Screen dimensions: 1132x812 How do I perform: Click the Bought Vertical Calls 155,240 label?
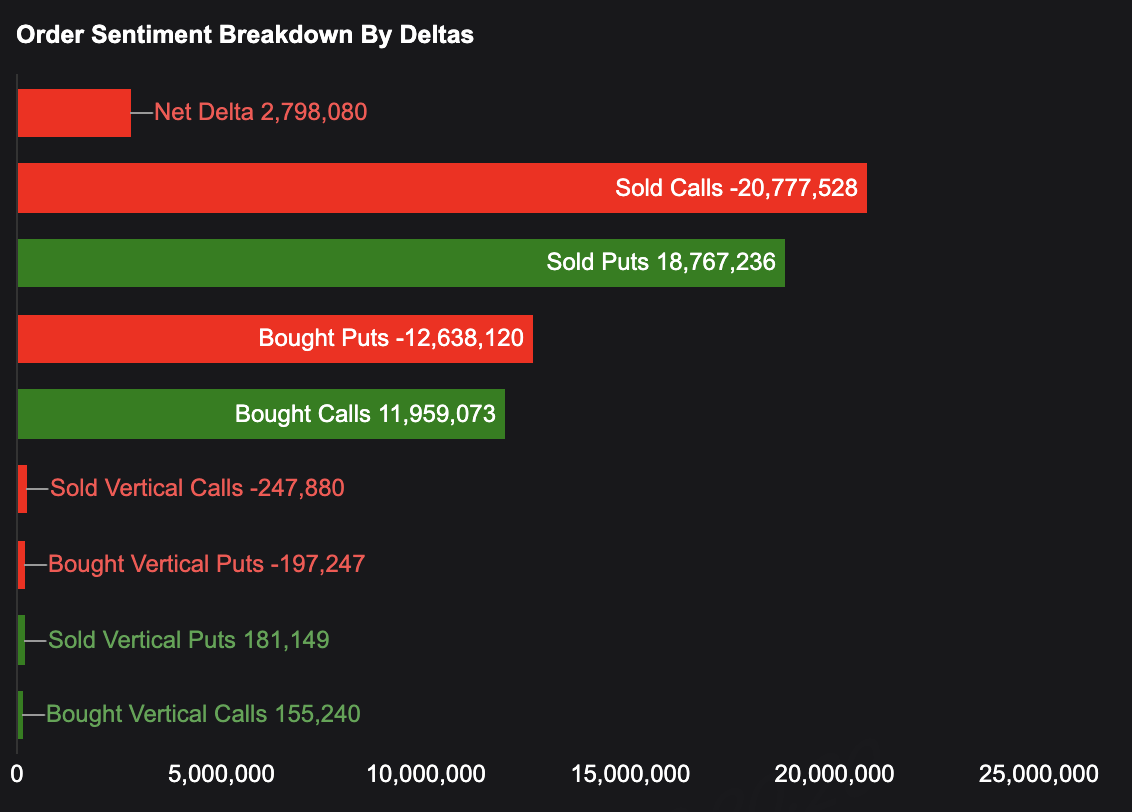(x=203, y=715)
